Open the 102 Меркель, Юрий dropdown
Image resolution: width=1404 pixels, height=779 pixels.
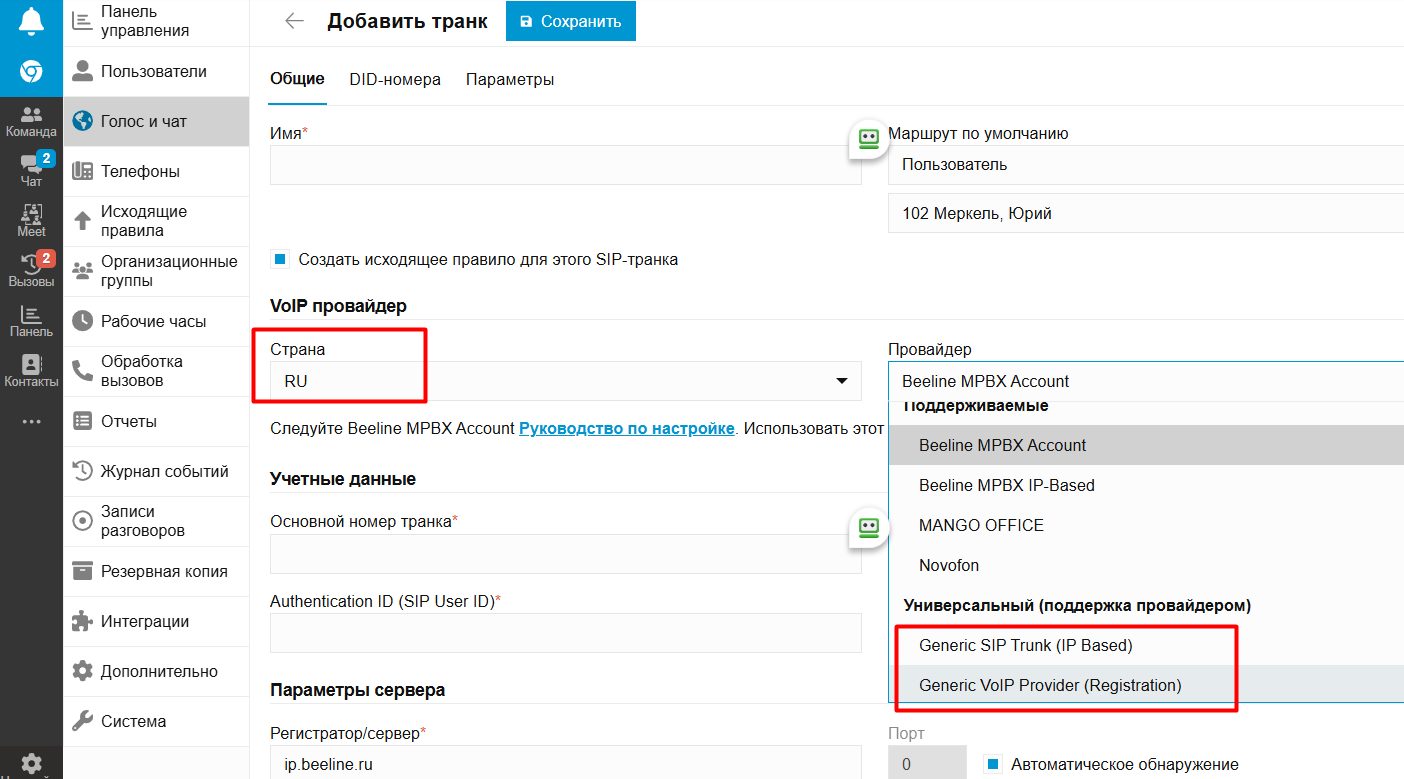pos(1146,213)
